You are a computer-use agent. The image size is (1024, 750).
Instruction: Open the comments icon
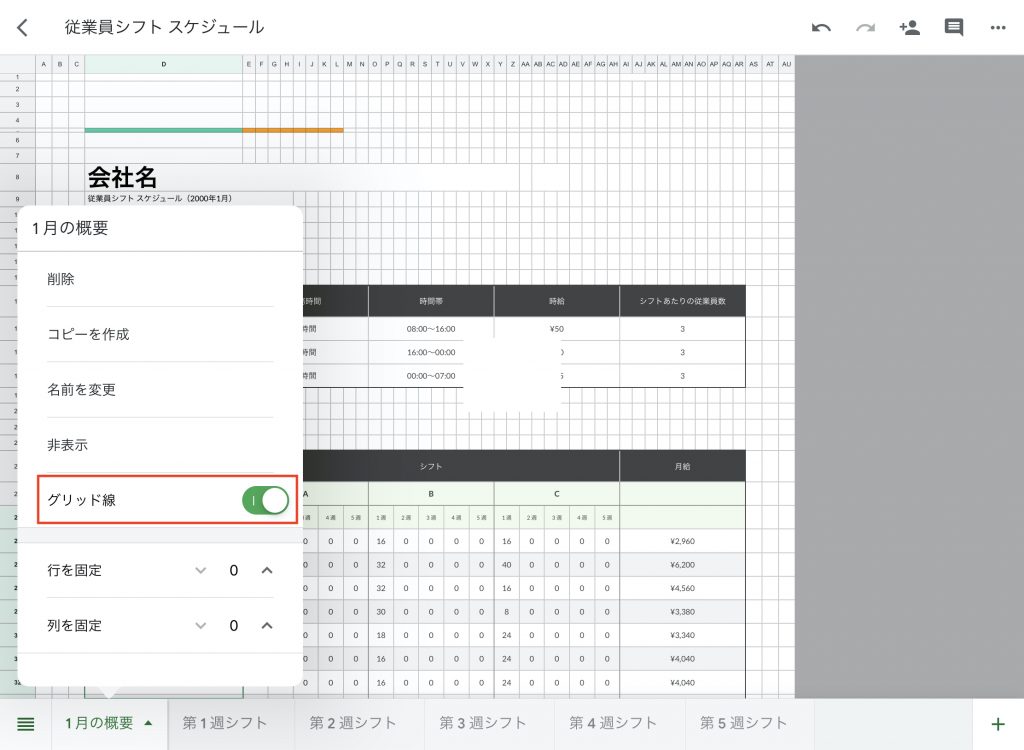pos(954,28)
